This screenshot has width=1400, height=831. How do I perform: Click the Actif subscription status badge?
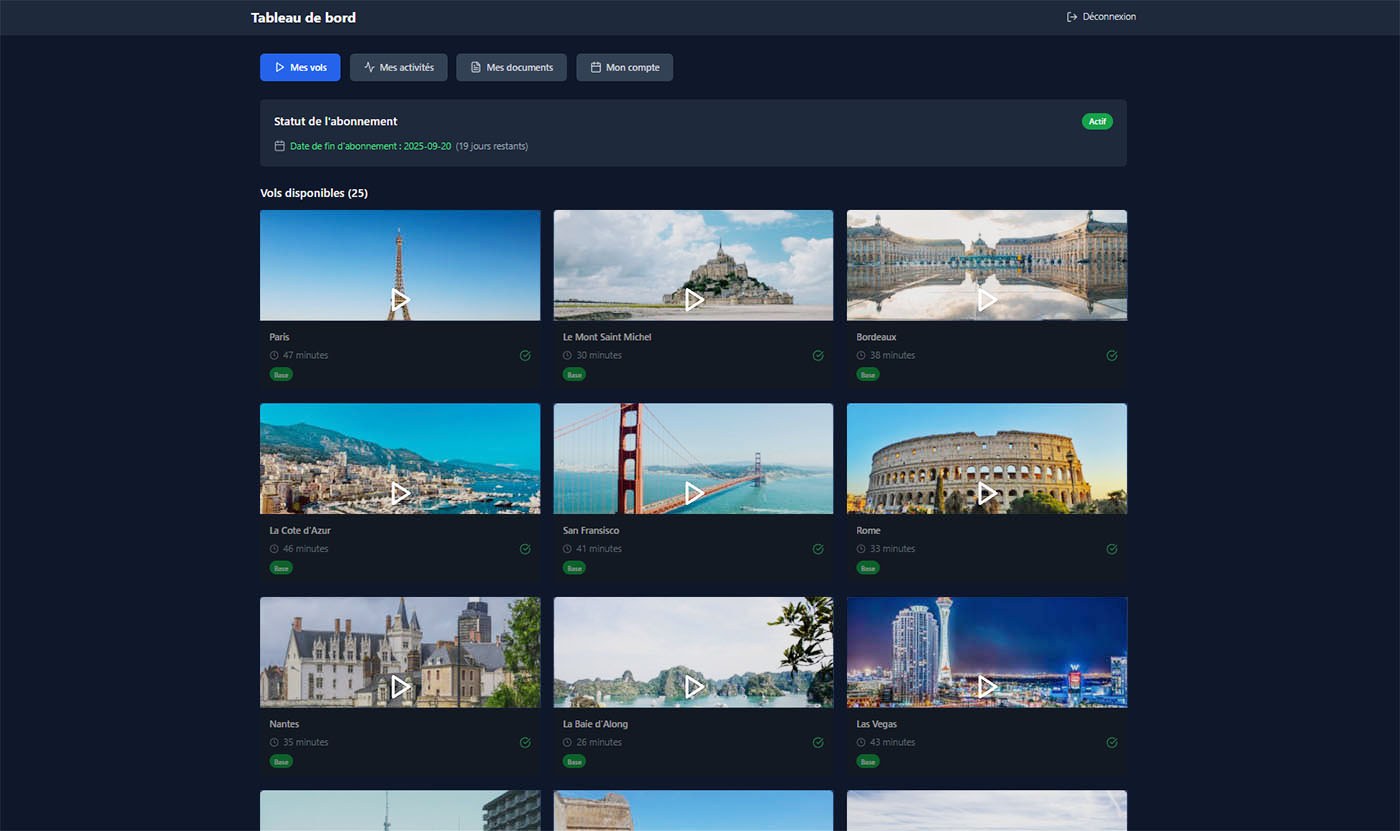[x=1097, y=121]
